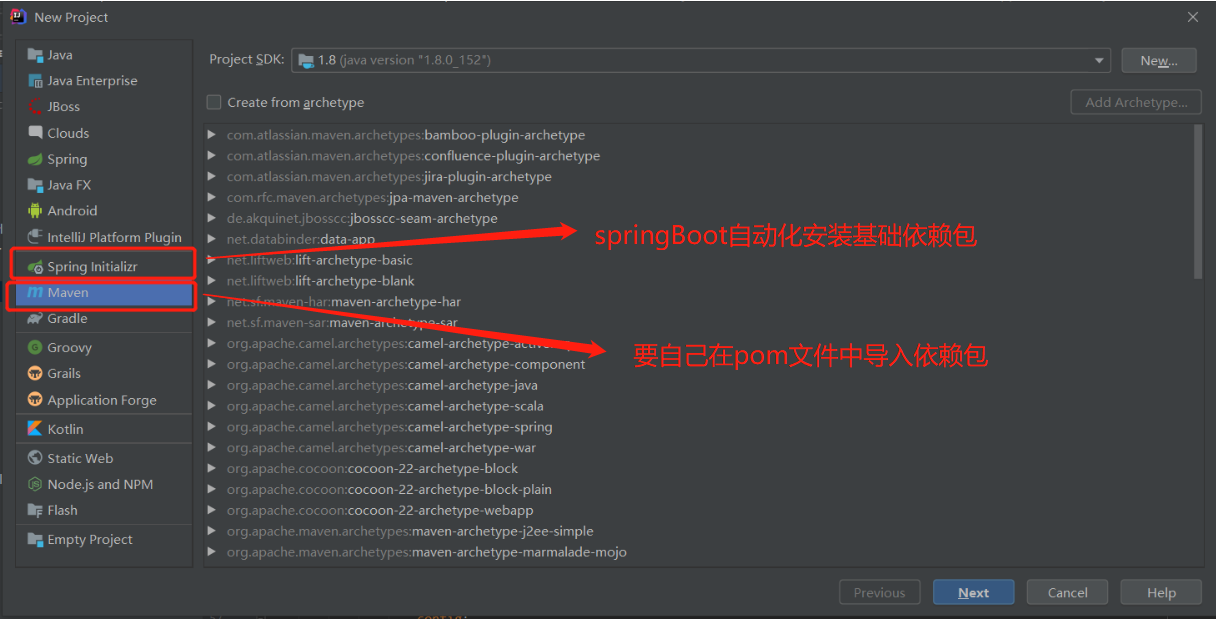Viewport: 1216px width, 620px height.
Task: Close the New Project dialog
Action: coord(1192,17)
